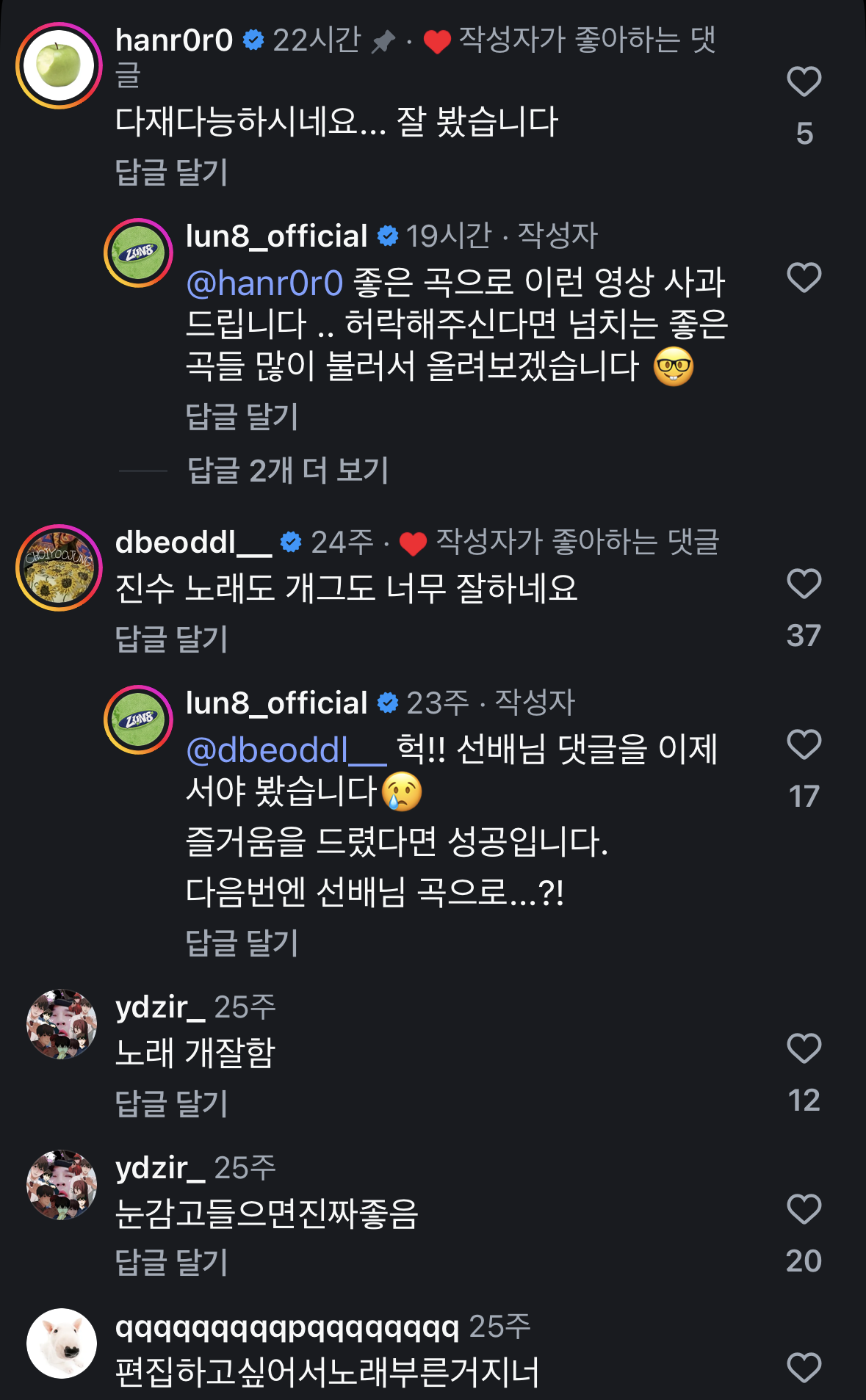Viewport: 866px width, 1400px height.
Task: Open hanr0r0 username at top
Action: tap(174, 40)
